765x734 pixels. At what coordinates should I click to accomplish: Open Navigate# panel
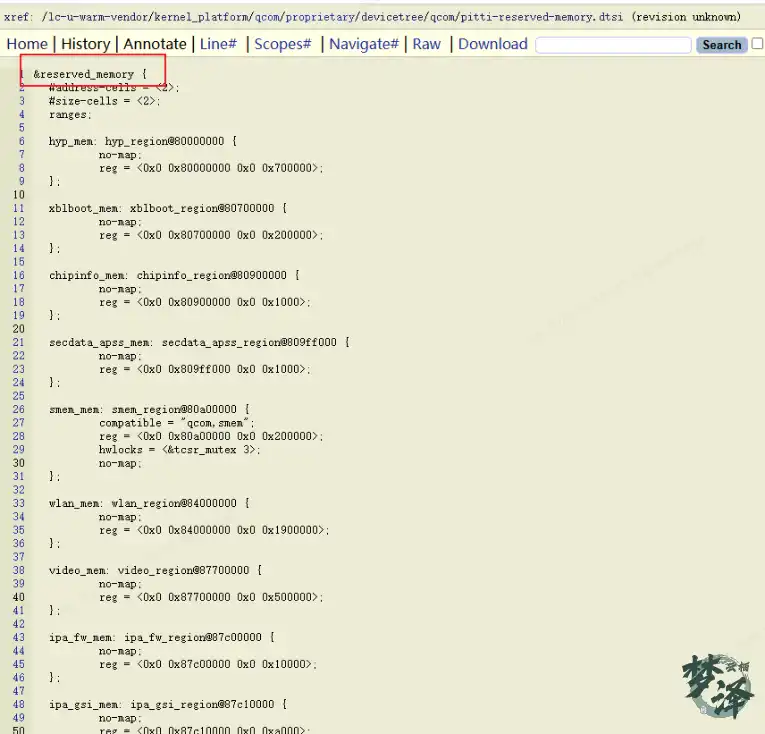coord(363,44)
